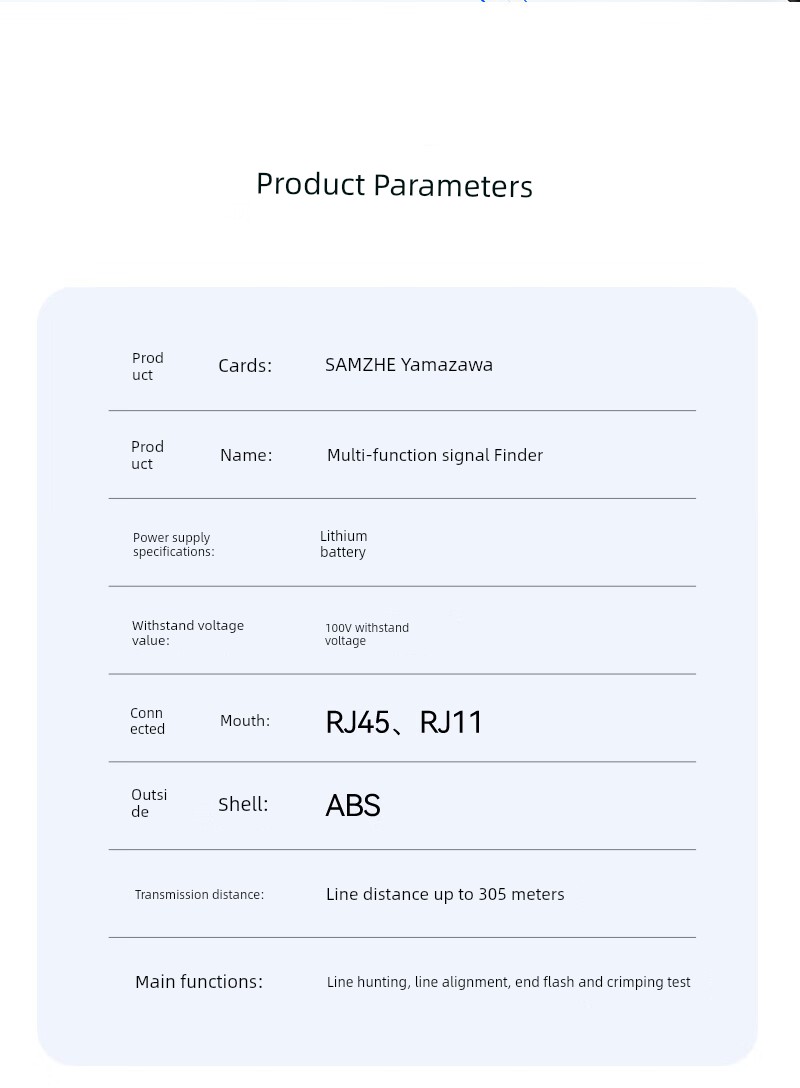
Task: Click the Cards: label
Action: [245, 366]
